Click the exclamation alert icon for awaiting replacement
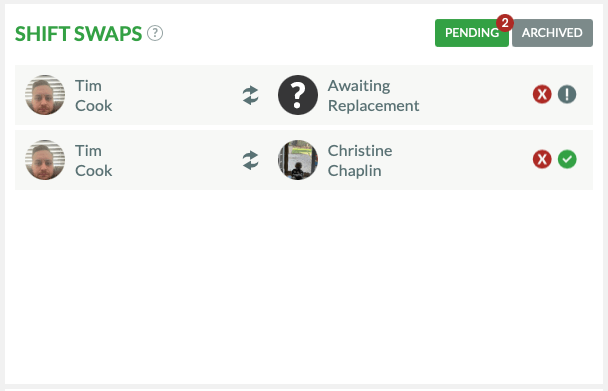The image size is (608, 391). coord(567,94)
